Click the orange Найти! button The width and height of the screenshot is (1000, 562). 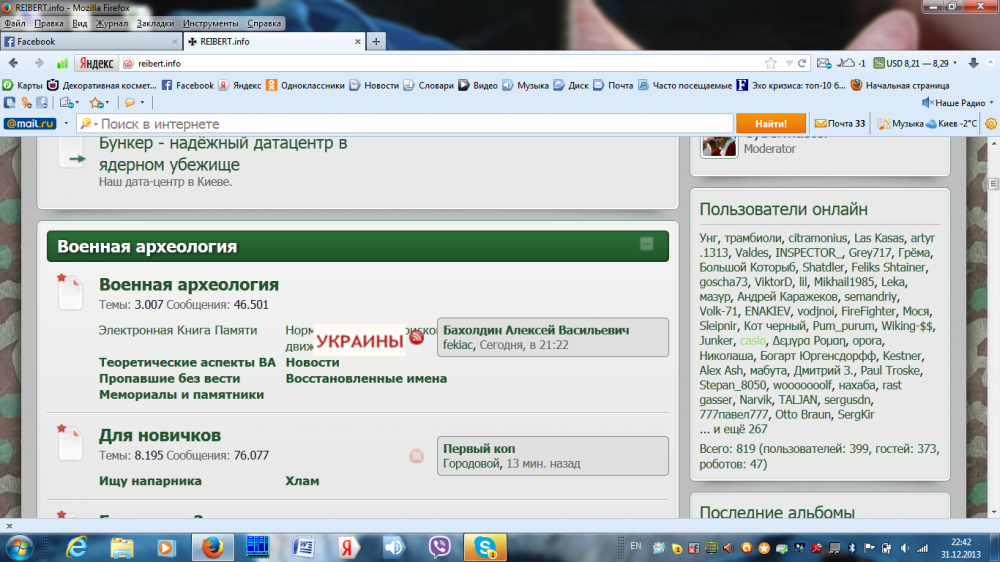771,124
